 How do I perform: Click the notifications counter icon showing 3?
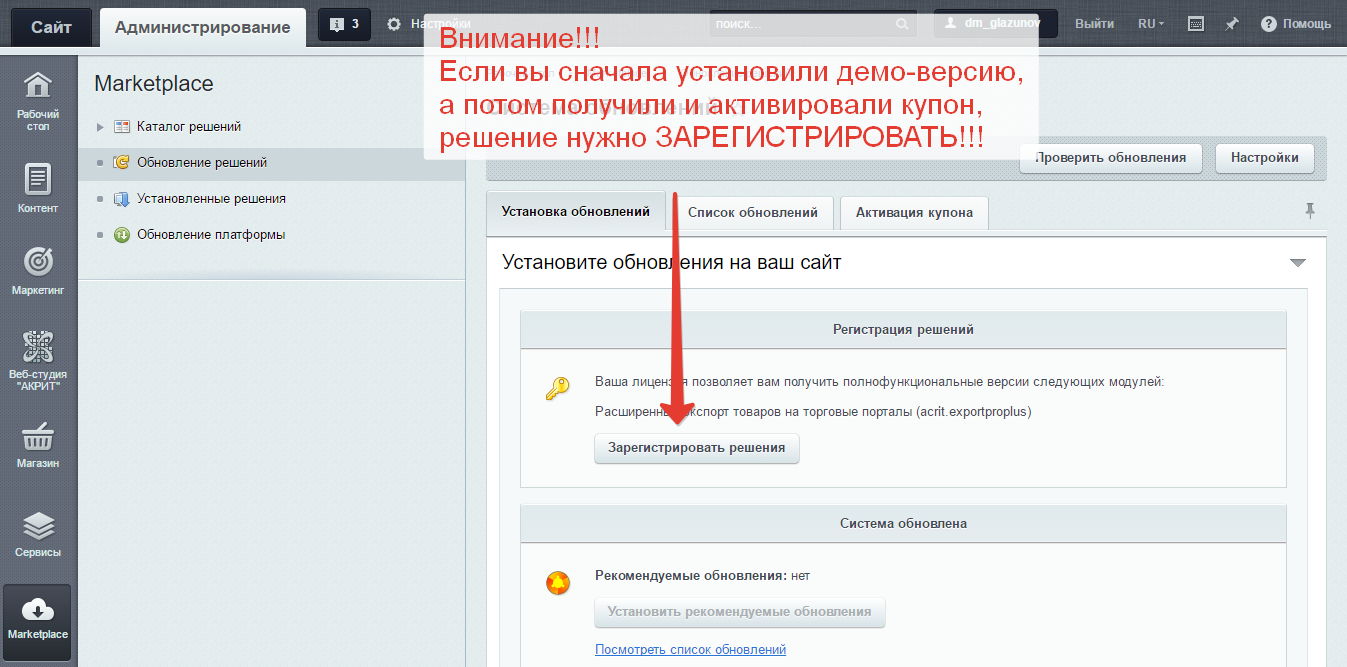[x=344, y=24]
